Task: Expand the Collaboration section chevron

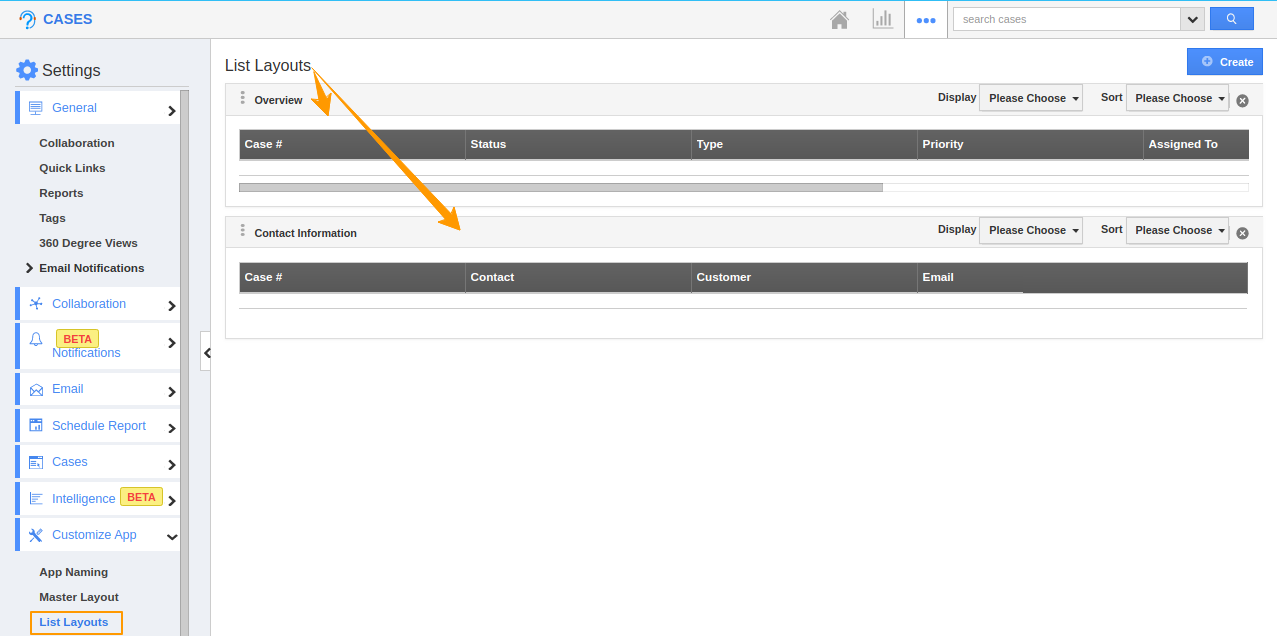Action: click(x=172, y=307)
